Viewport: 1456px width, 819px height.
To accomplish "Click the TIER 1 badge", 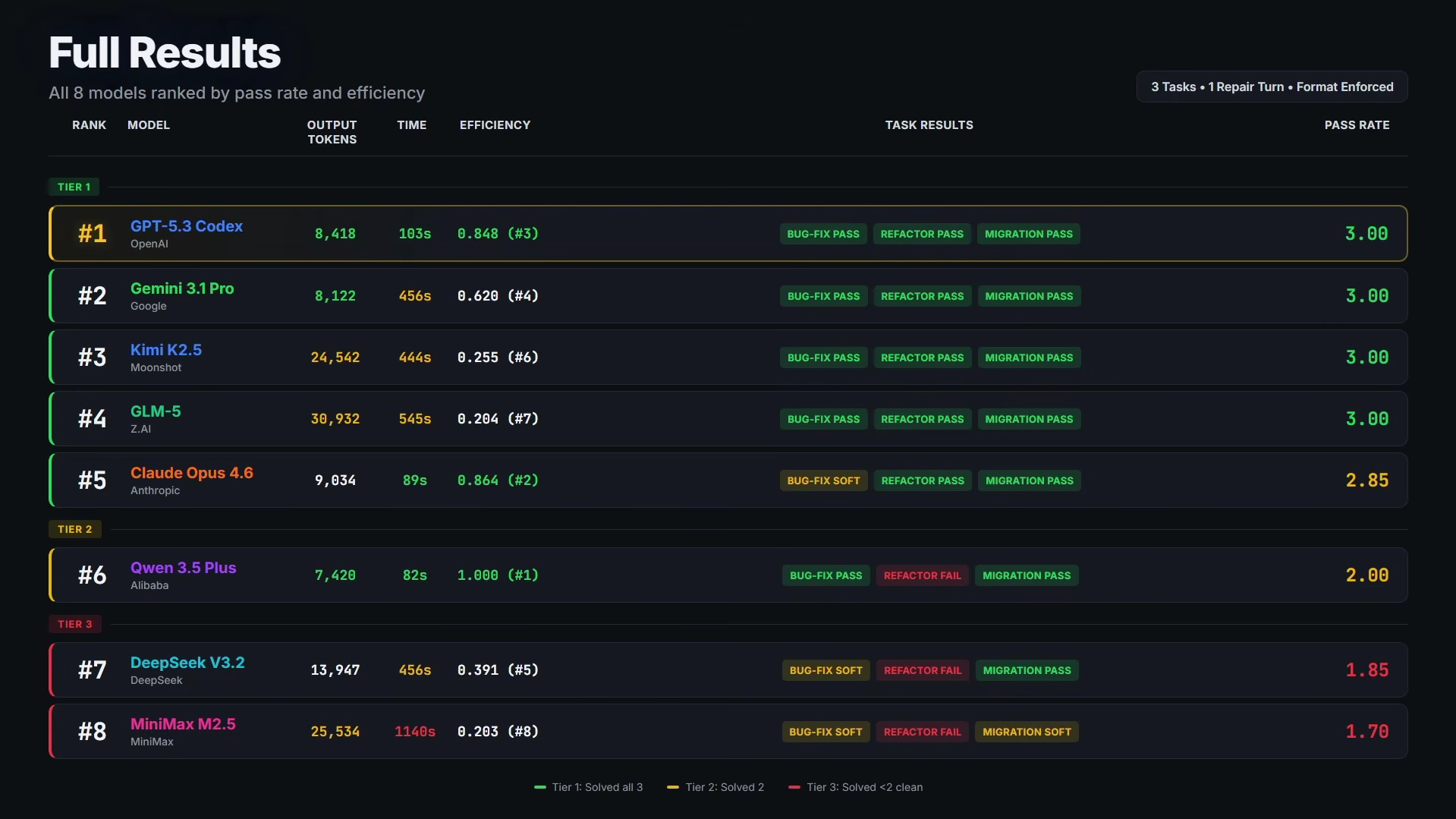I will coord(74,187).
